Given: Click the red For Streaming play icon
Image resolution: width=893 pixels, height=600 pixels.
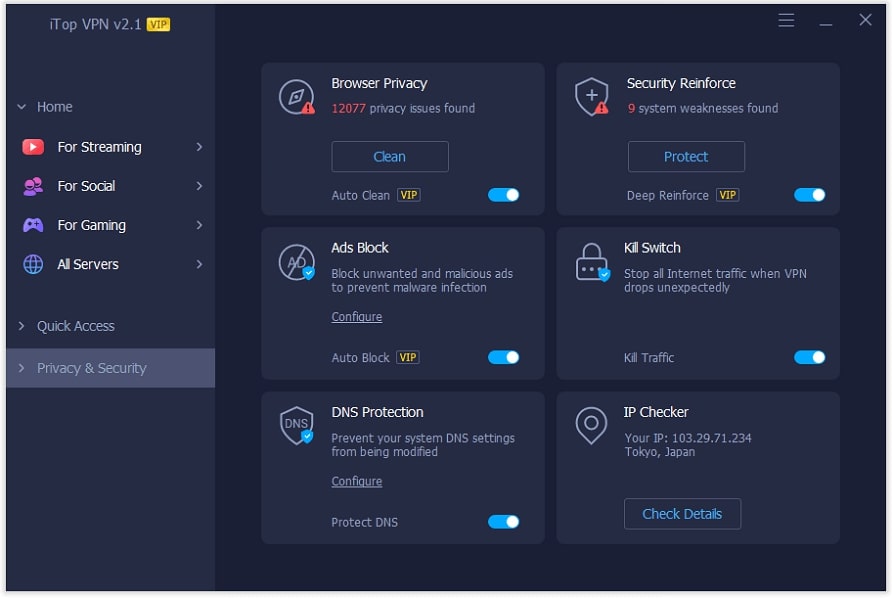Looking at the screenshot, I should pos(33,147).
